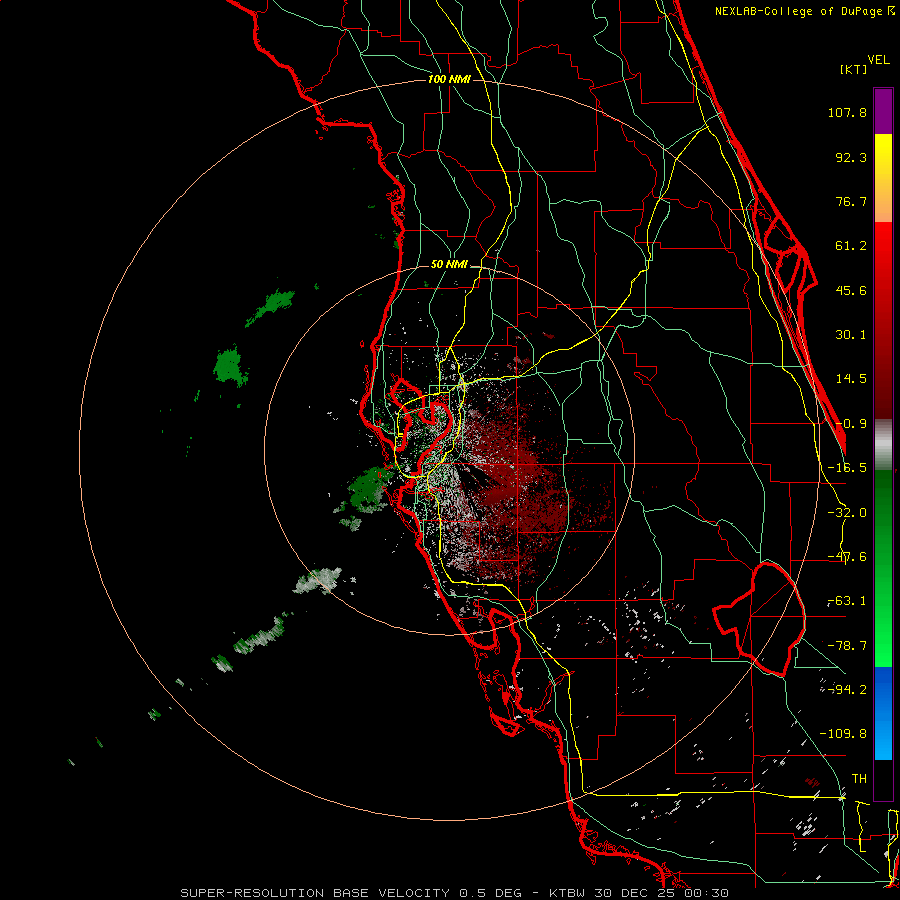The height and width of the screenshot is (900, 900).
Task: Pick the gray segment of the color bar
Action: pos(883,445)
